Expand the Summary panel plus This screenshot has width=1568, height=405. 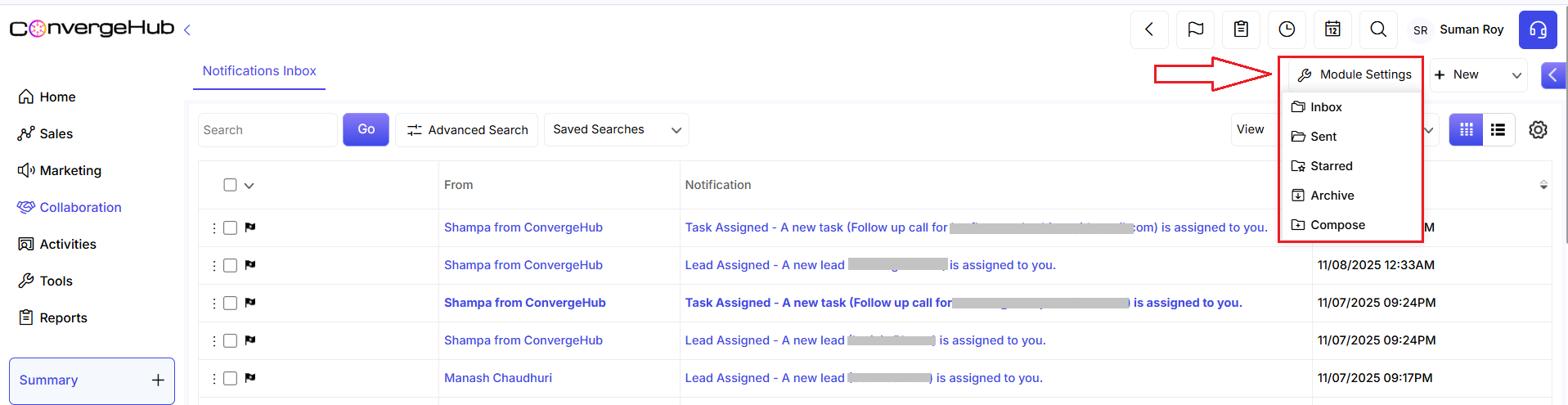158,380
